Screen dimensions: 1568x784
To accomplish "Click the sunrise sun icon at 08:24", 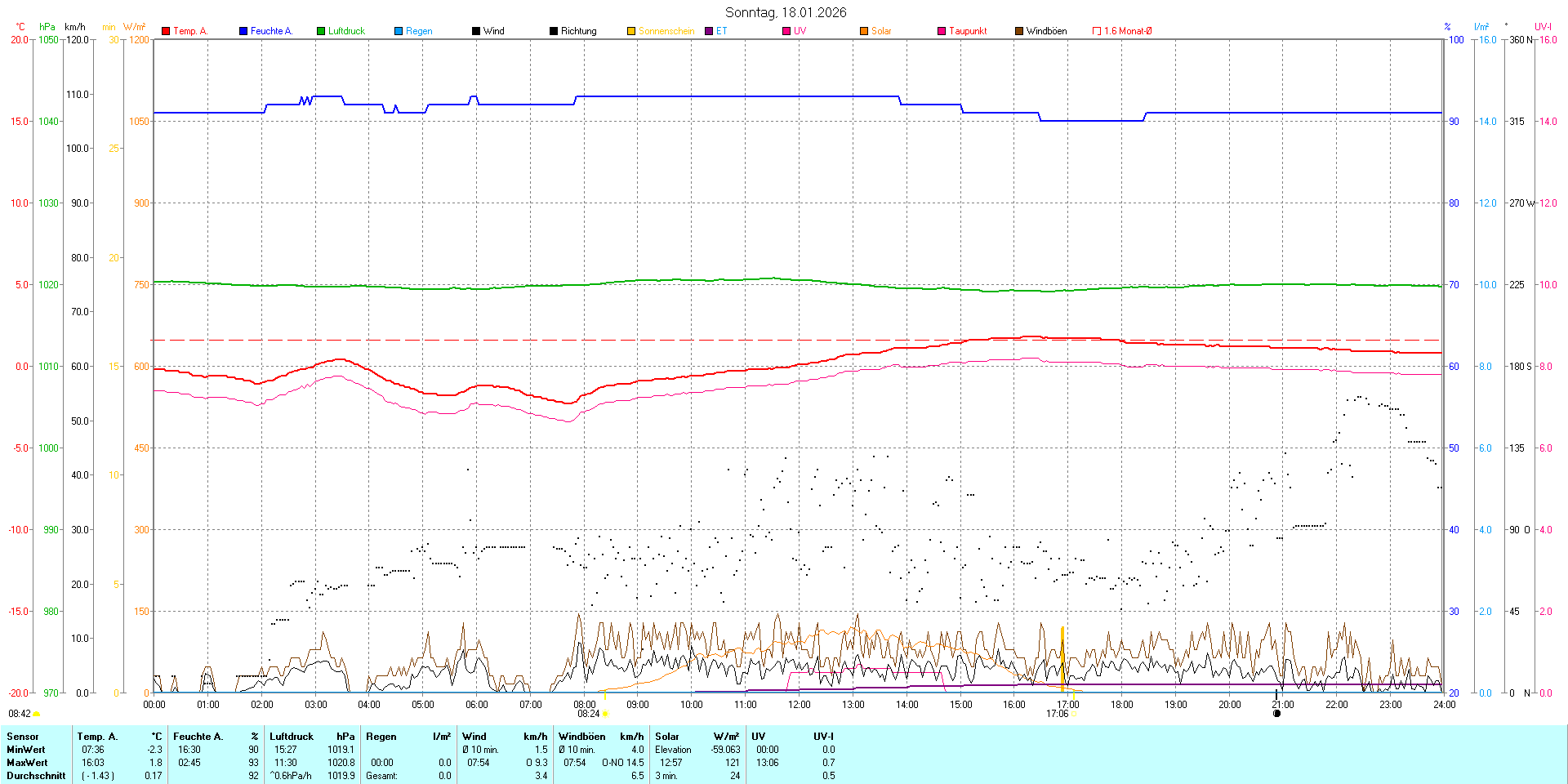I will [x=605, y=714].
